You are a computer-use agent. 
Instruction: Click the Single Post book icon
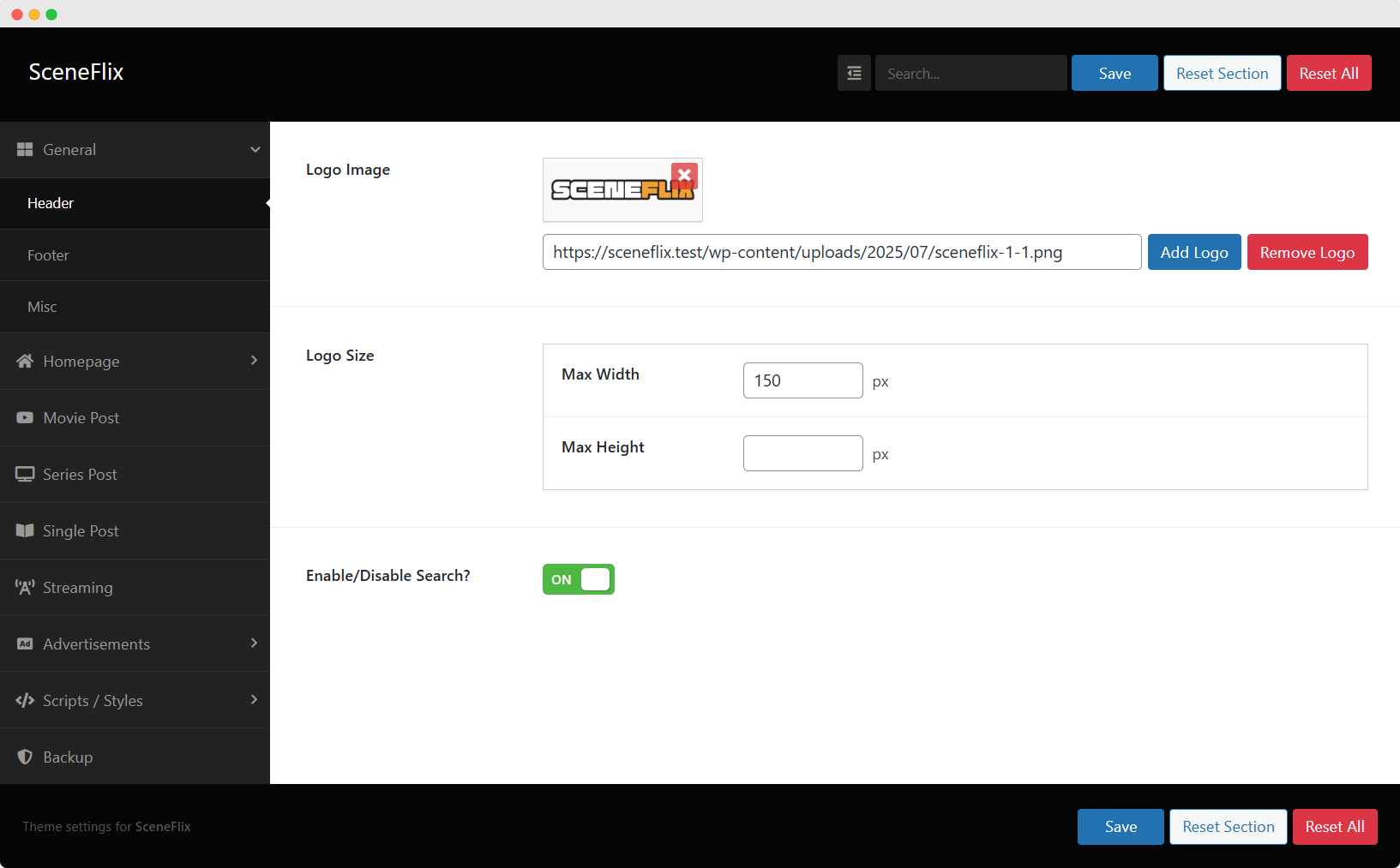[x=25, y=530]
